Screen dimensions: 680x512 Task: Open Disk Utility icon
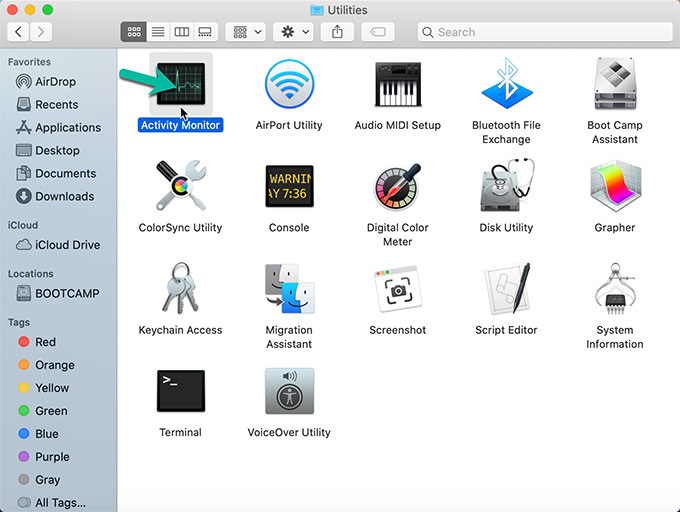[x=506, y=188]
